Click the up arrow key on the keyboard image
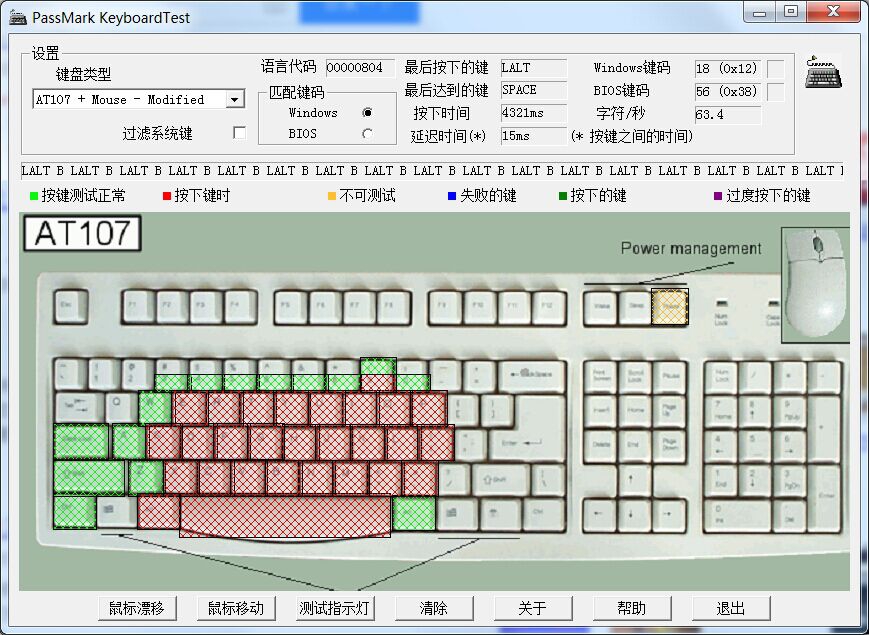 point(635,481)
